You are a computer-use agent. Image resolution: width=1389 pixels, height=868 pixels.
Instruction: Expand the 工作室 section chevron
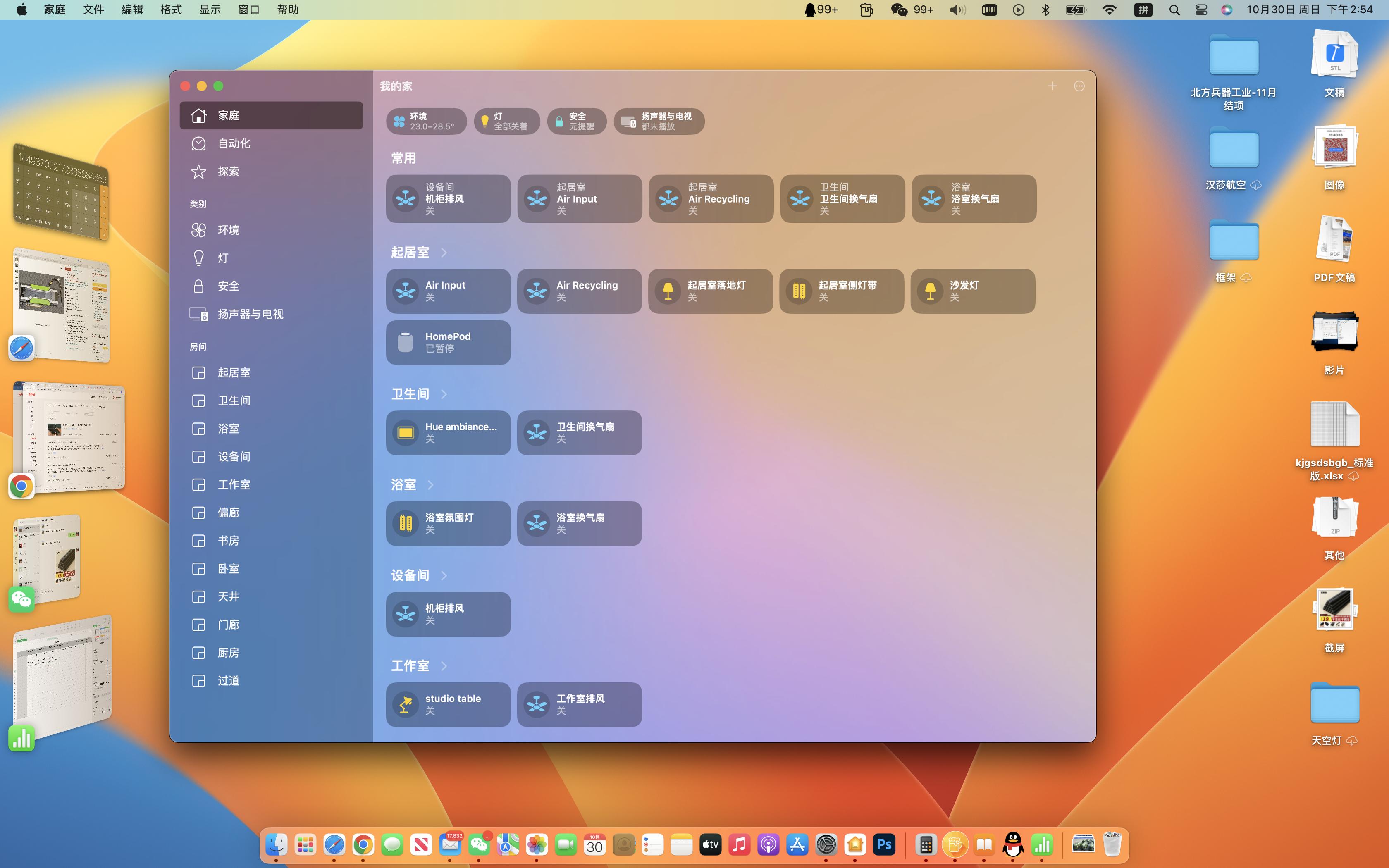[x=444, y=666]
